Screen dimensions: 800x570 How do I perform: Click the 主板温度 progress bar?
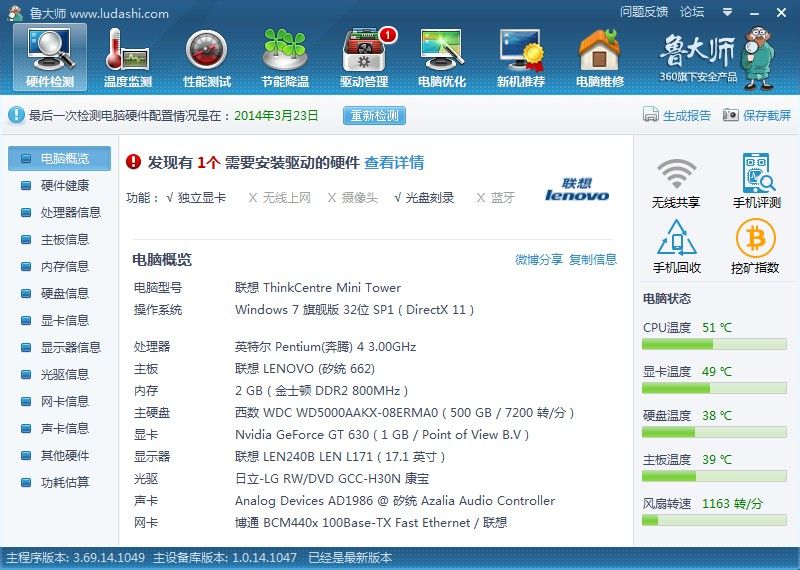(x=714, y=476)
